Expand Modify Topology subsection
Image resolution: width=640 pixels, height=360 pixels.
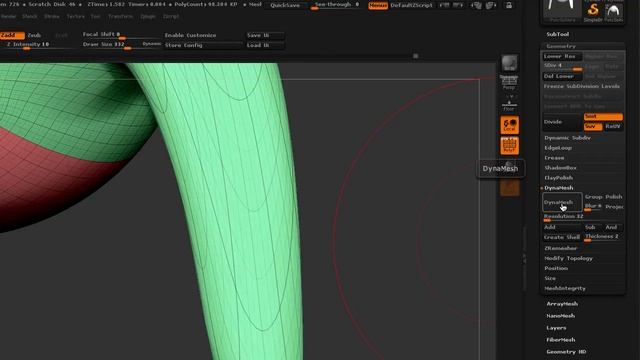[x=568, y=258]
